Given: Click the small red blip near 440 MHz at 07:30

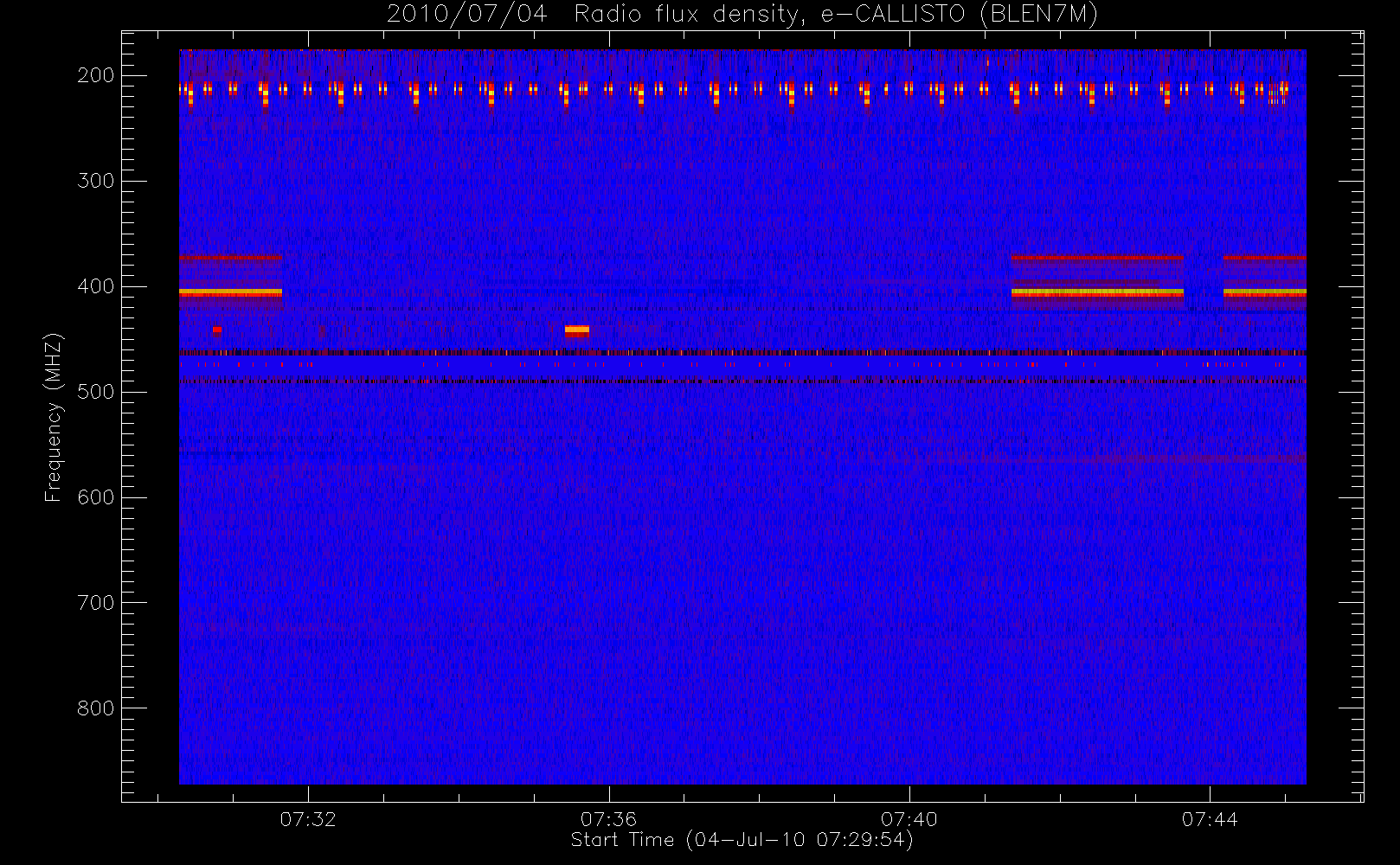Looking at the screenshot, I should tap(217, 330).
